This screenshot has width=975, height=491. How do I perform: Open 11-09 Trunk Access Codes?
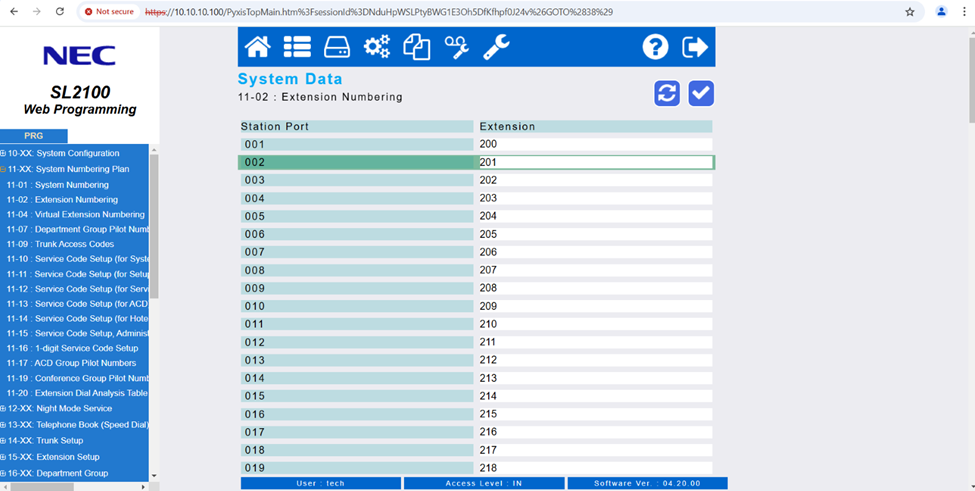pos(60,244)
